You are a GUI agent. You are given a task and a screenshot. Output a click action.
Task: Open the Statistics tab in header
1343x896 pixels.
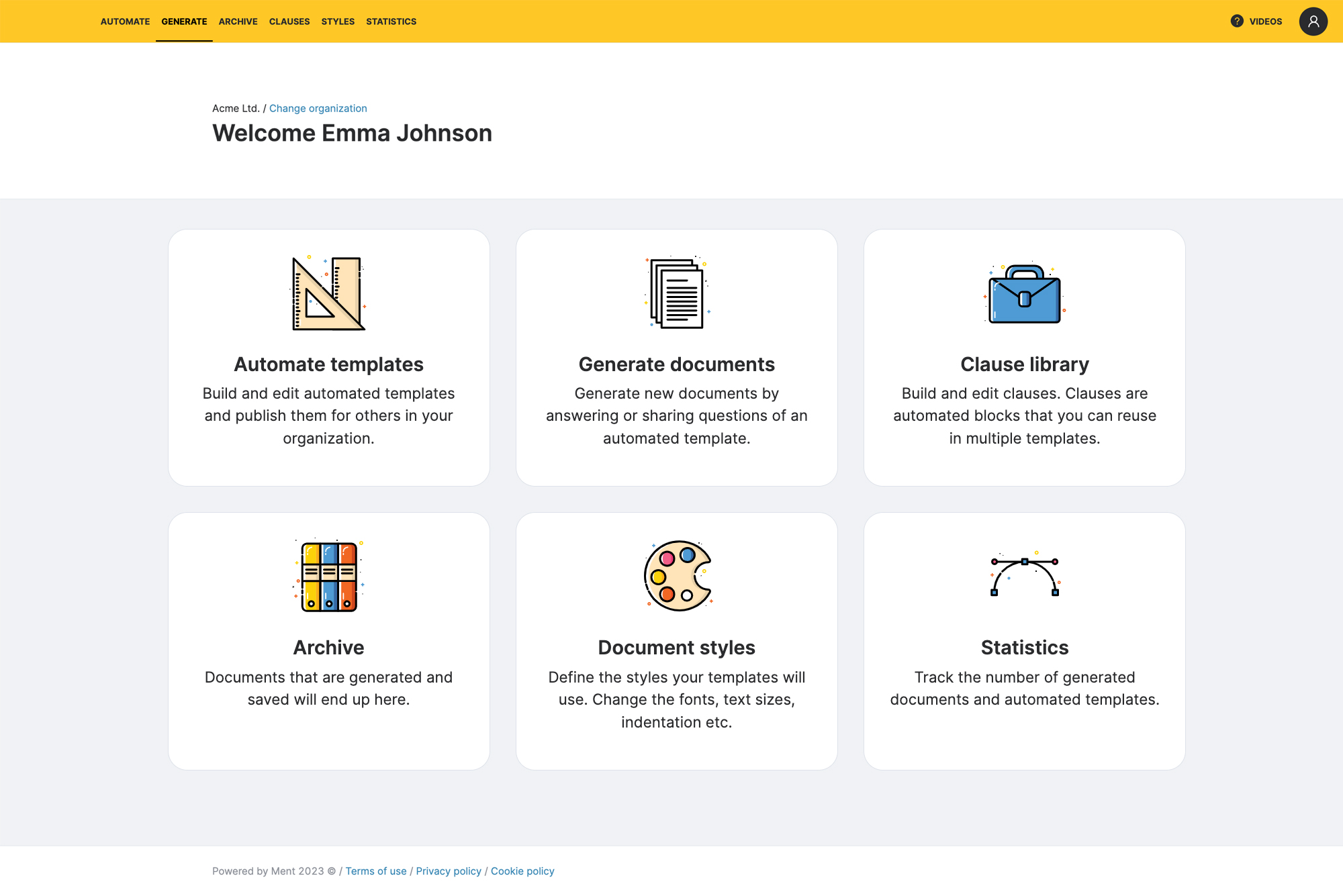(391, 21)
